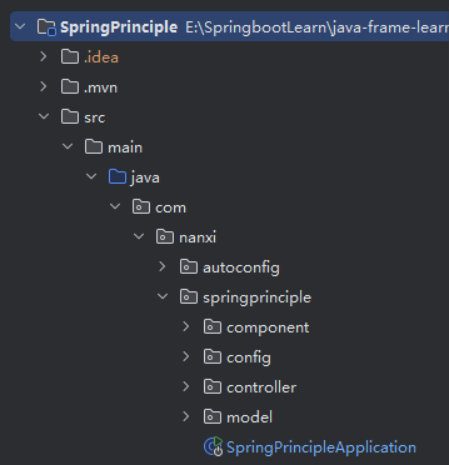Expand the config package arrow
This screenshot has width=449, height=465.
click(x=186, y=356)
